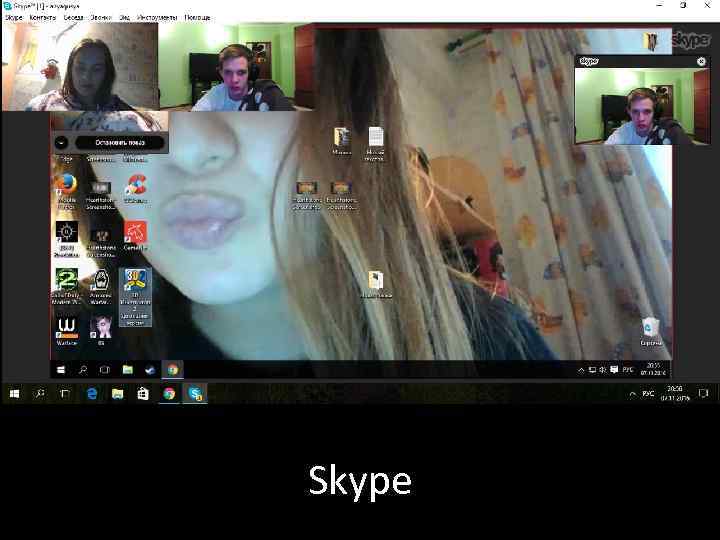Click the volume icon in shared screen tray
The height and width of the screenshot is (540, 720).
tap(603, 370)
